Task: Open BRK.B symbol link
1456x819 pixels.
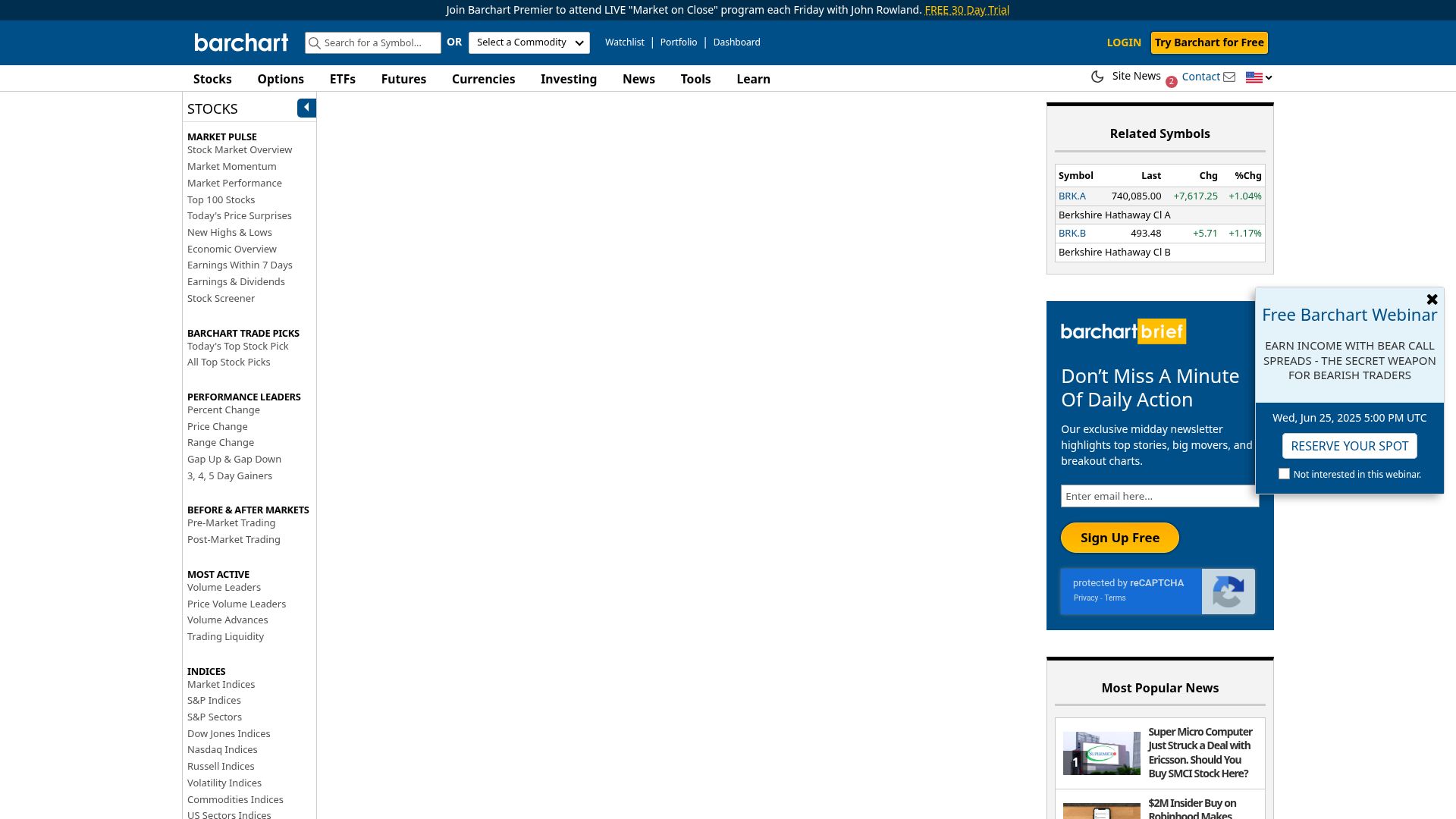Action: [1072, 233]
